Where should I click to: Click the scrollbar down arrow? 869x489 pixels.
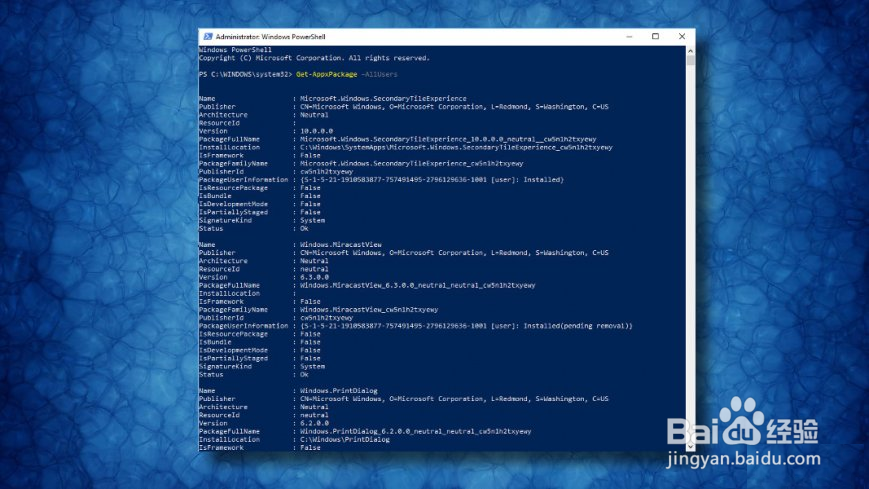[x=691, y=446]
